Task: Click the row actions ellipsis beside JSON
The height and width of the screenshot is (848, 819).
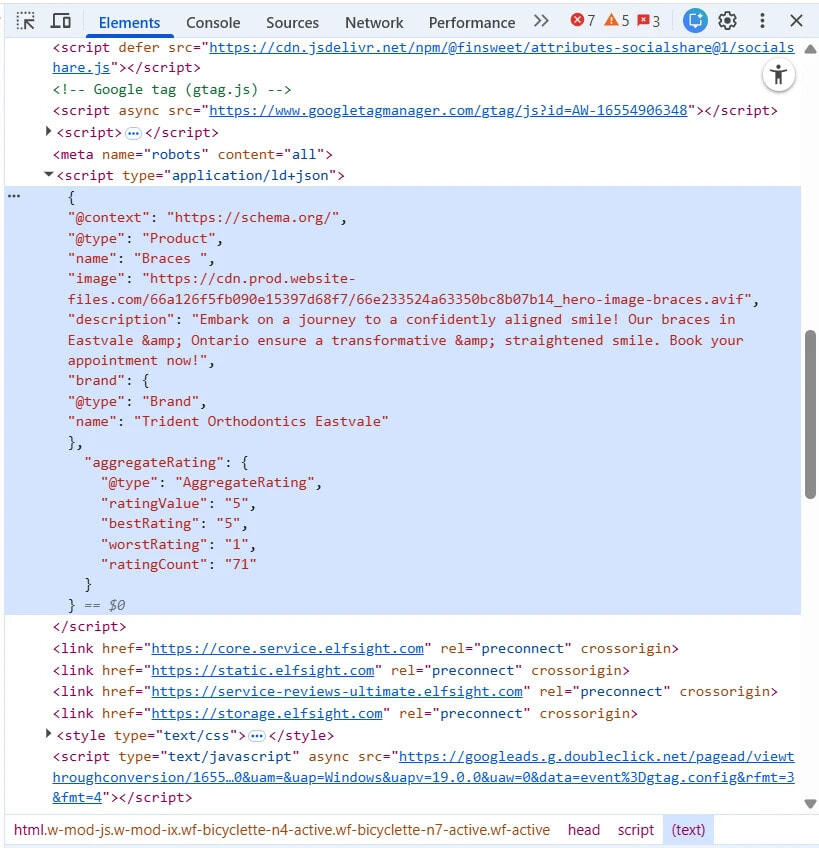Action: pyautogui.click(x=15, y=196)
